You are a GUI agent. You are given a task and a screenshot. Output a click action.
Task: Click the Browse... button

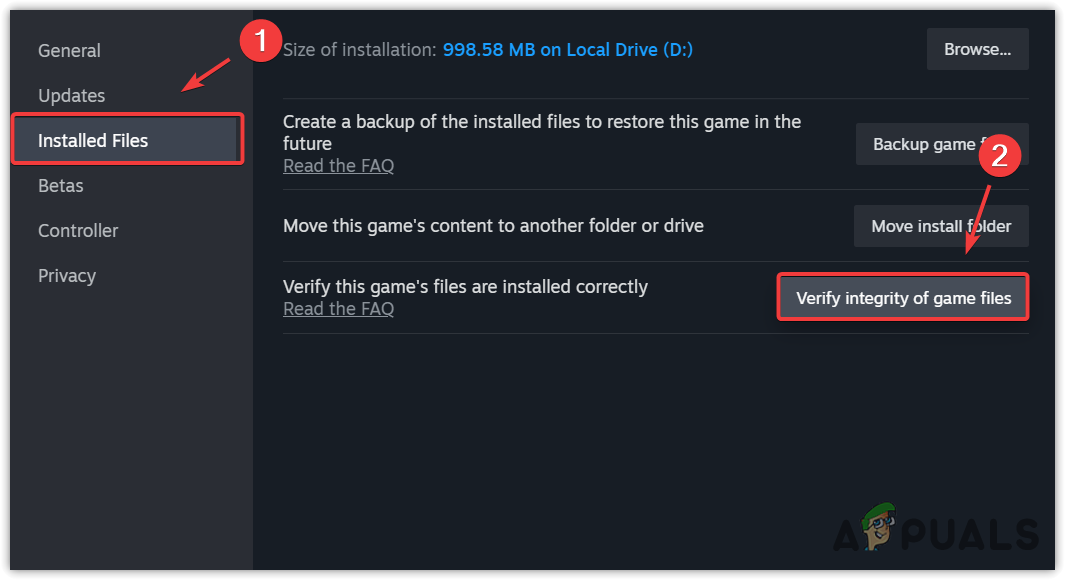[x=977, y=49]
